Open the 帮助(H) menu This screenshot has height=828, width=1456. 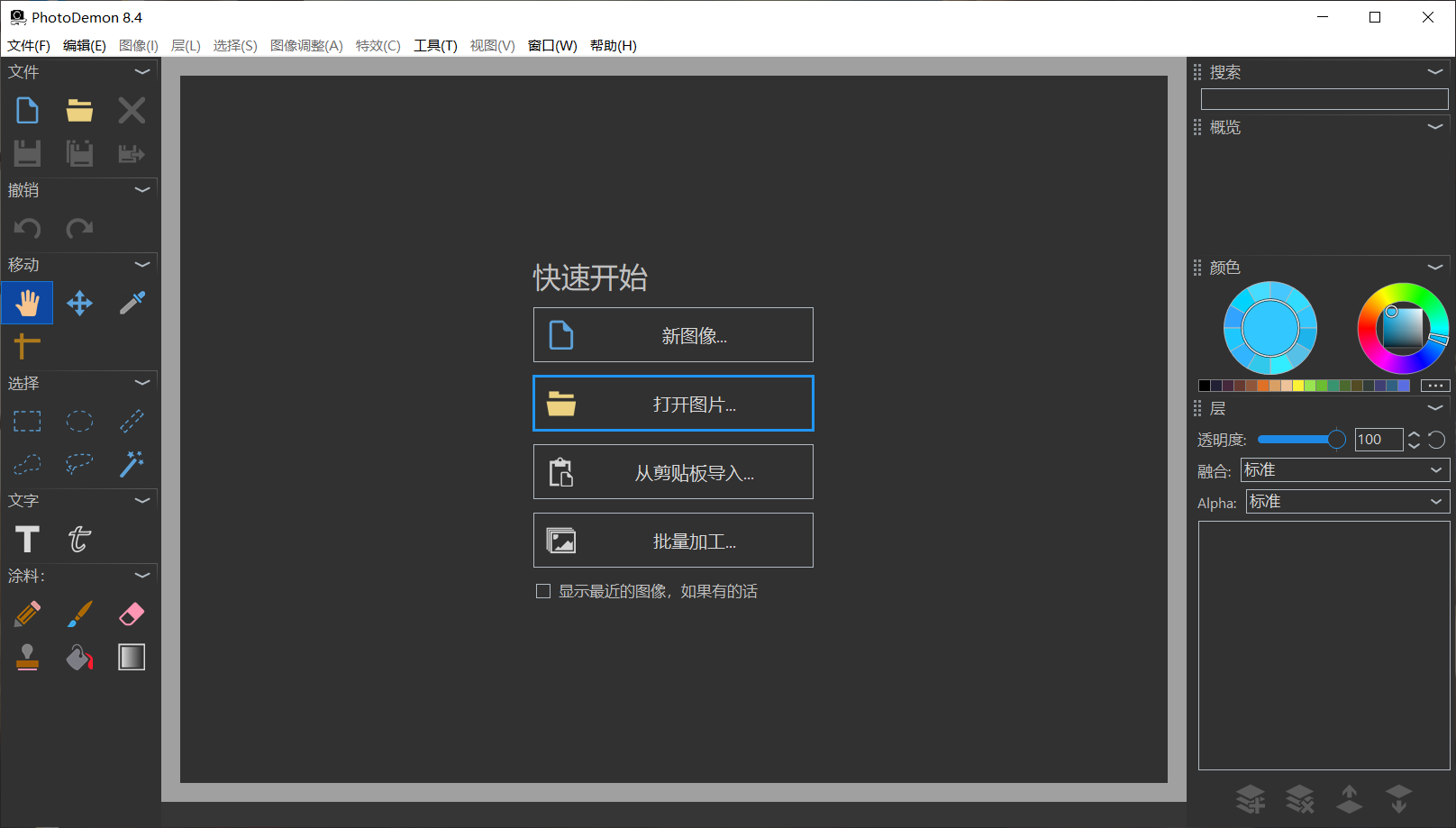tap(614, 45)
